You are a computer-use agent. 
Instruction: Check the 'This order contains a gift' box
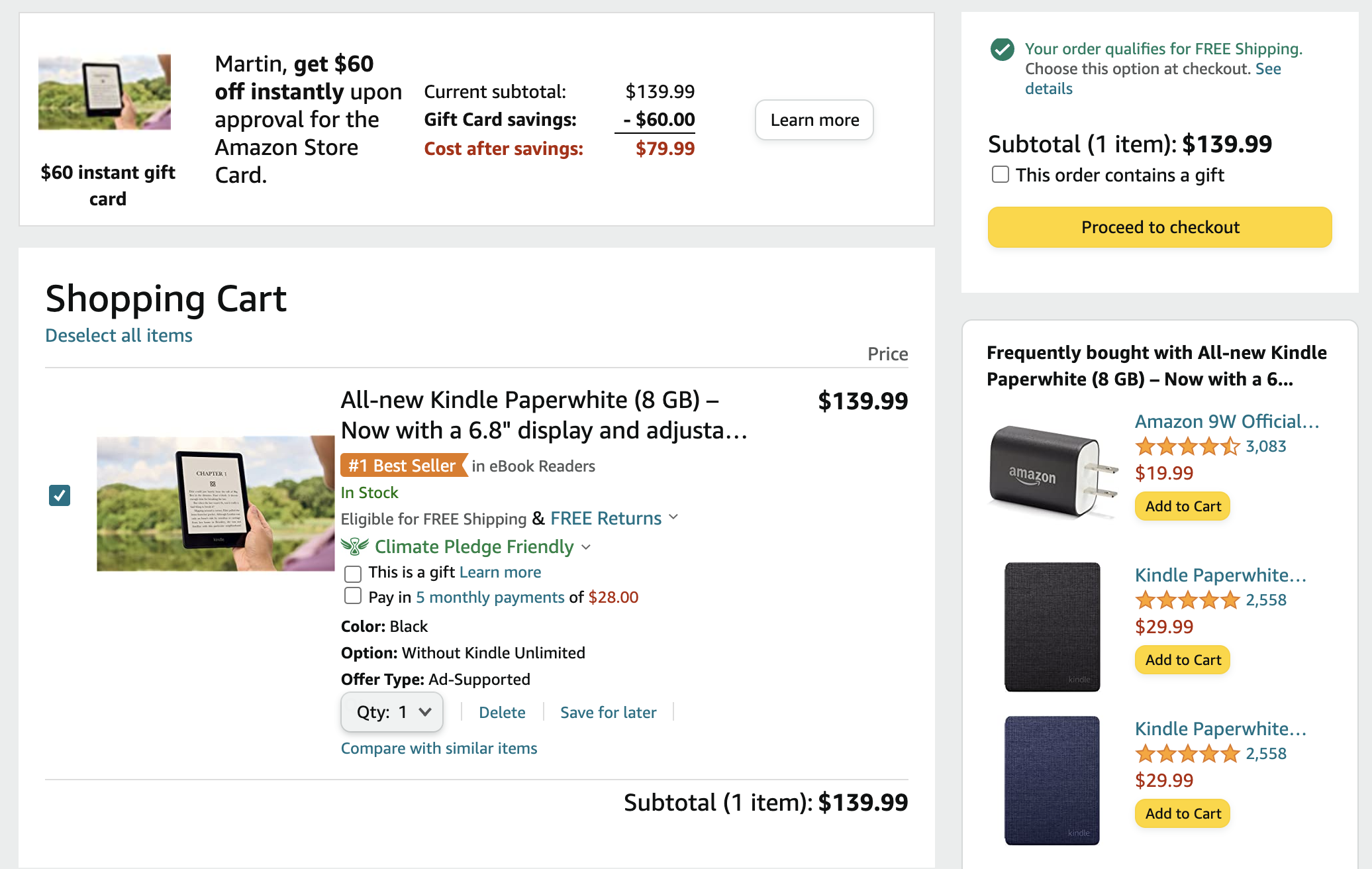(1000, 174)
